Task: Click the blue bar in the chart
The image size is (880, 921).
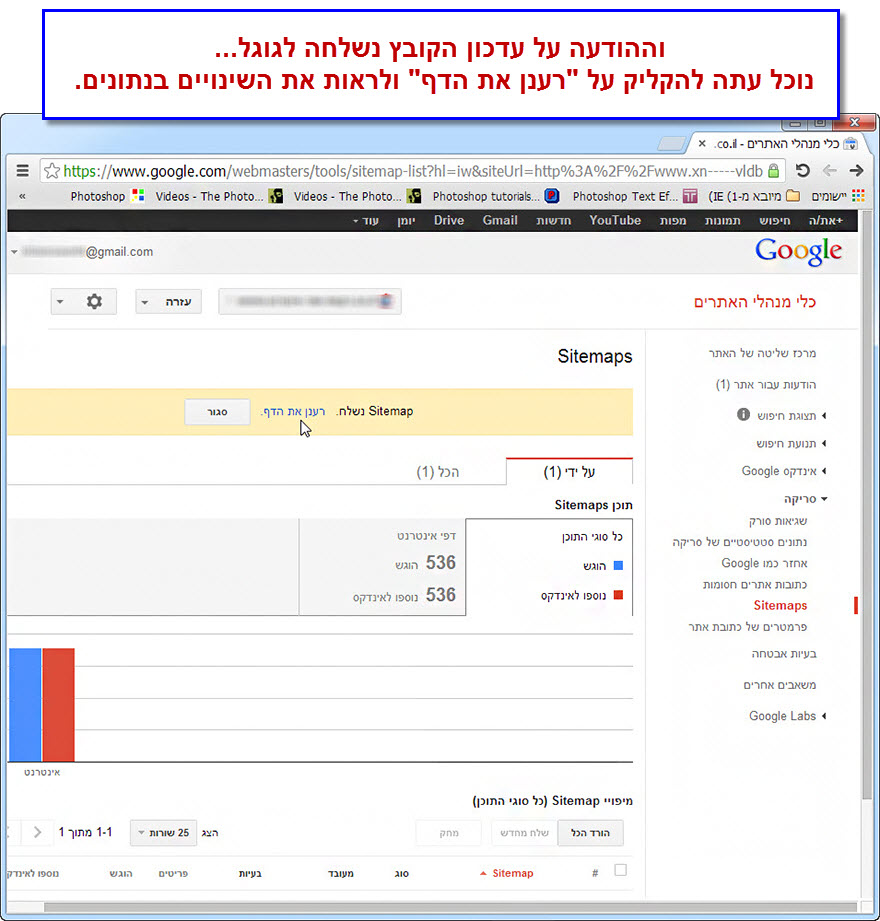Action: point(25,705)
